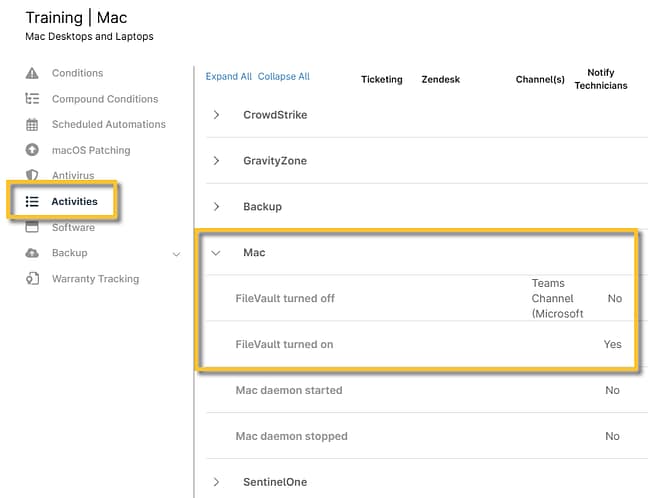Collapse the Mac activity group
Image resolution: width=648 pixels, height=498 pixels.
click(x=216, y=253)
